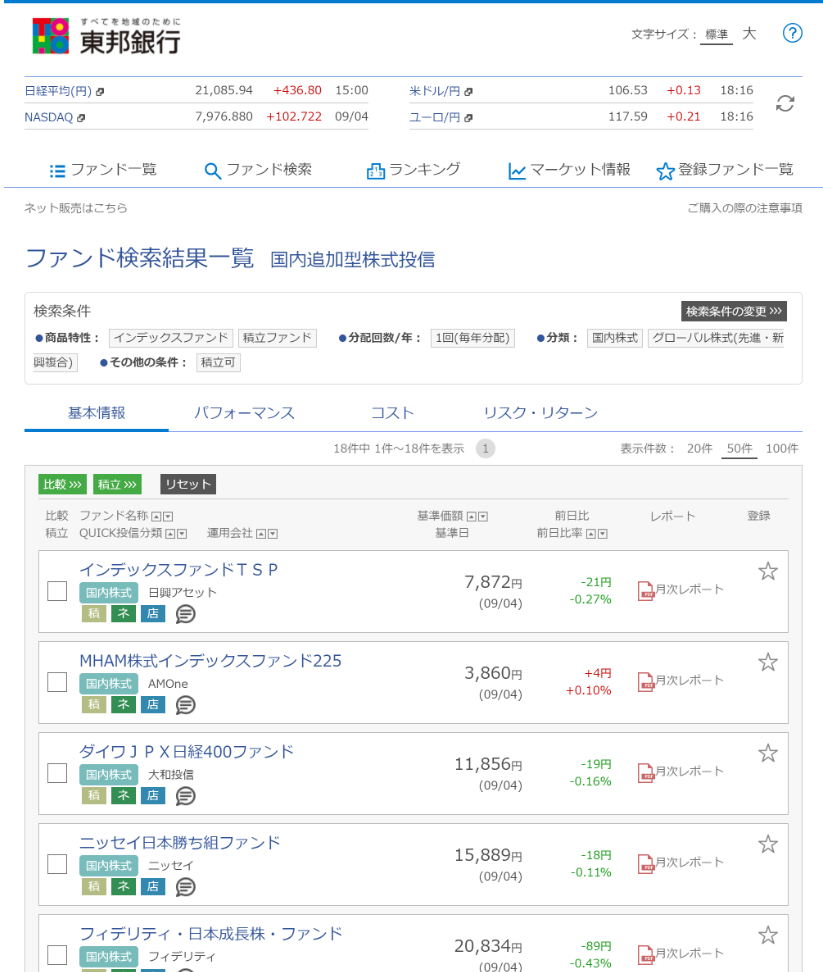Click 積 badge on インデックスファンドTSP row
Viewport: 823px width, 972px height.
click(94, 614)
